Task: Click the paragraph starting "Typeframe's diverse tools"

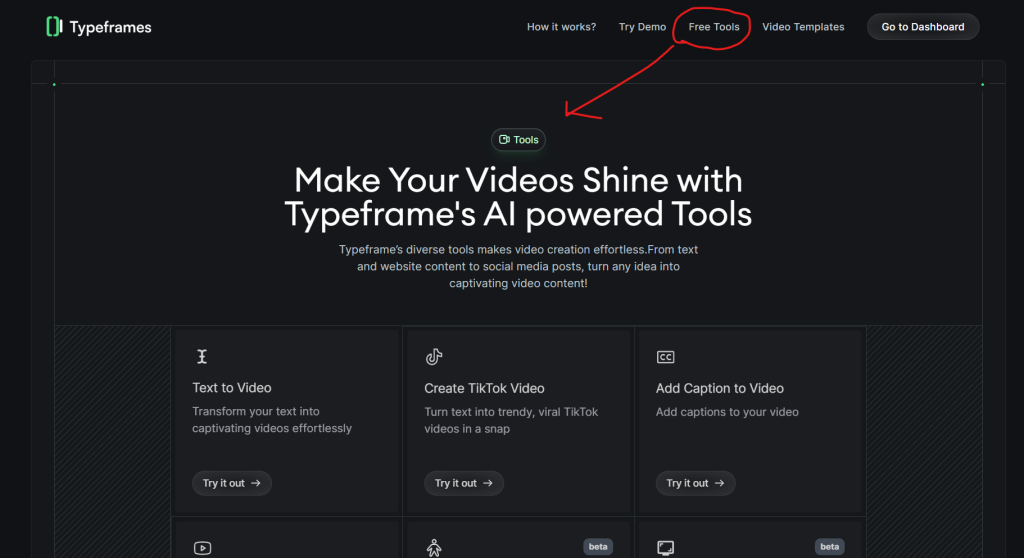Action: (518, 266)
